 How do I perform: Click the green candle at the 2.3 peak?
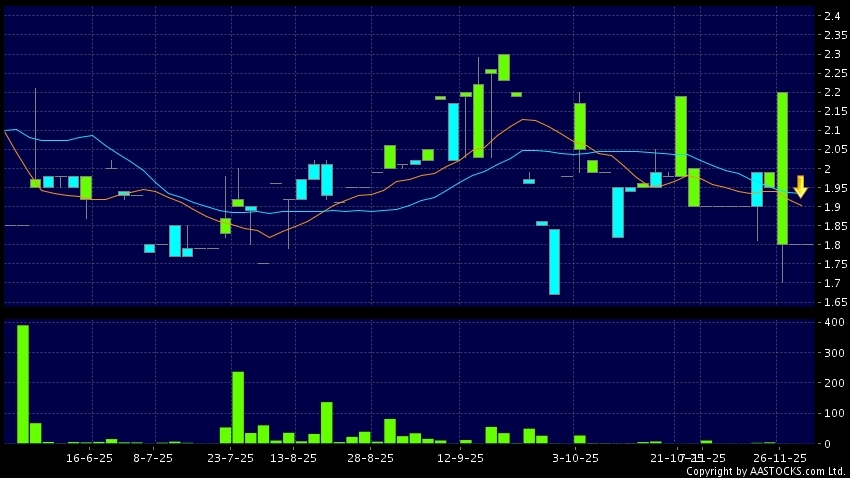504,67
